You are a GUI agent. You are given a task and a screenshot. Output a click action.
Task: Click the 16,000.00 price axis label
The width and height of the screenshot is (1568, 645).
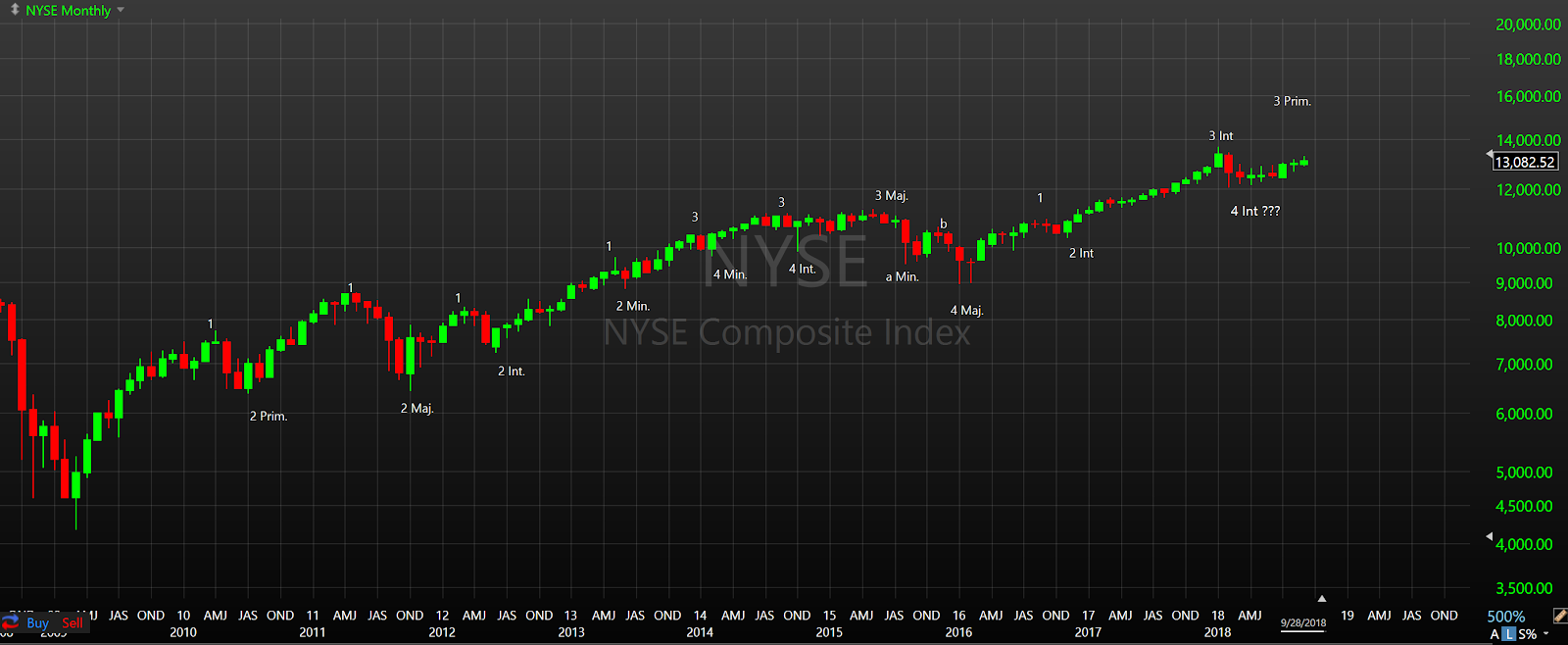coord(1528,96)
